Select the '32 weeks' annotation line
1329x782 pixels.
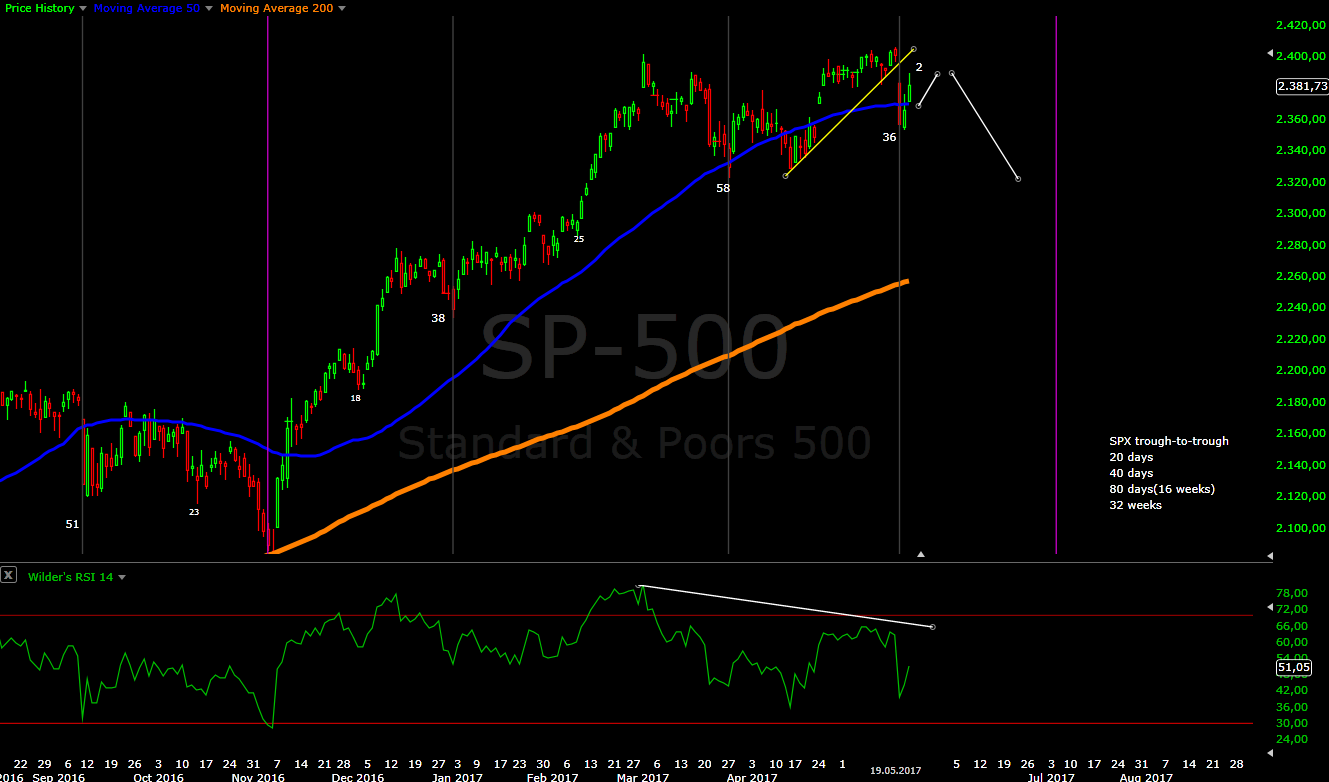pos(1135,505)
